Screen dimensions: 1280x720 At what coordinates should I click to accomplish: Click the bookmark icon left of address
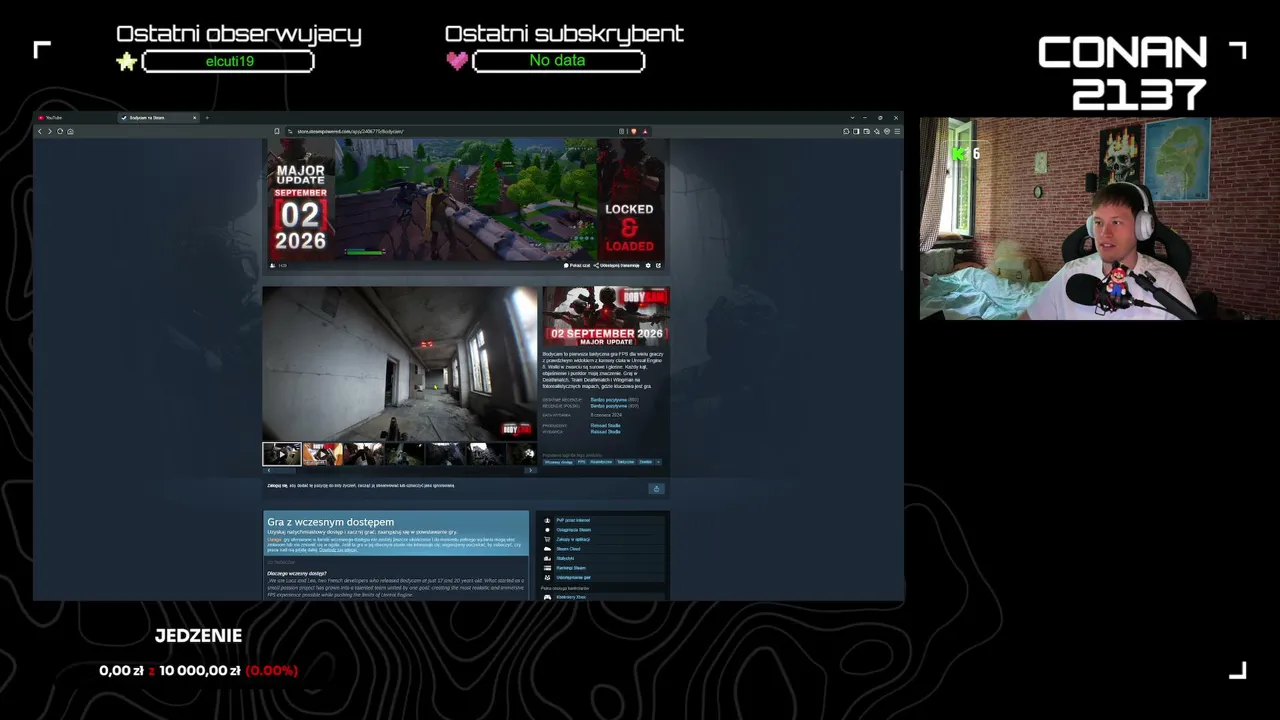coord(277,131)
